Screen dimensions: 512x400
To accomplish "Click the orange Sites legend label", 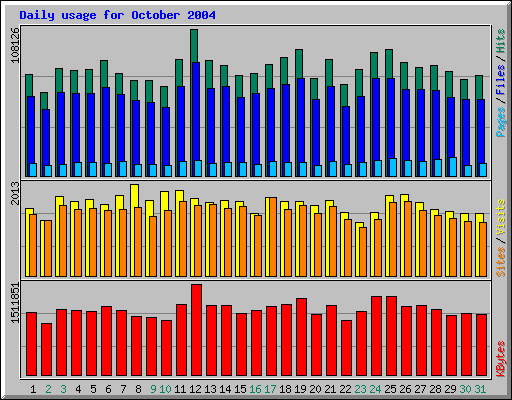I will (x=501, y=262).
